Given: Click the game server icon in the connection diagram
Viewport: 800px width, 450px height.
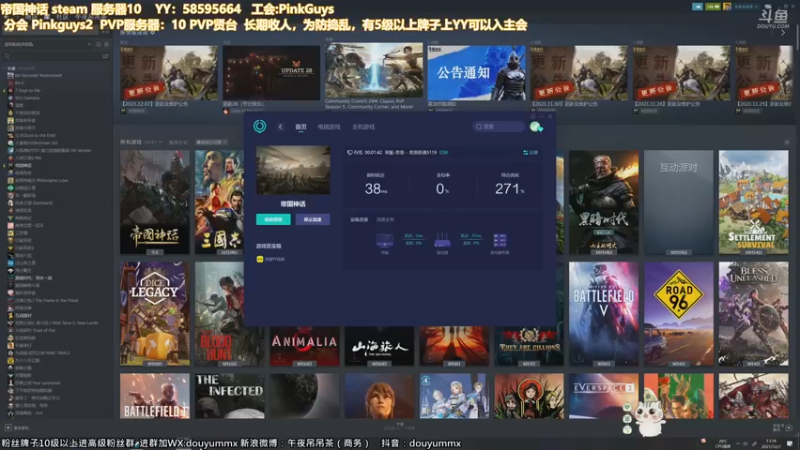Looking at the screenshot, I should (499, 240).
